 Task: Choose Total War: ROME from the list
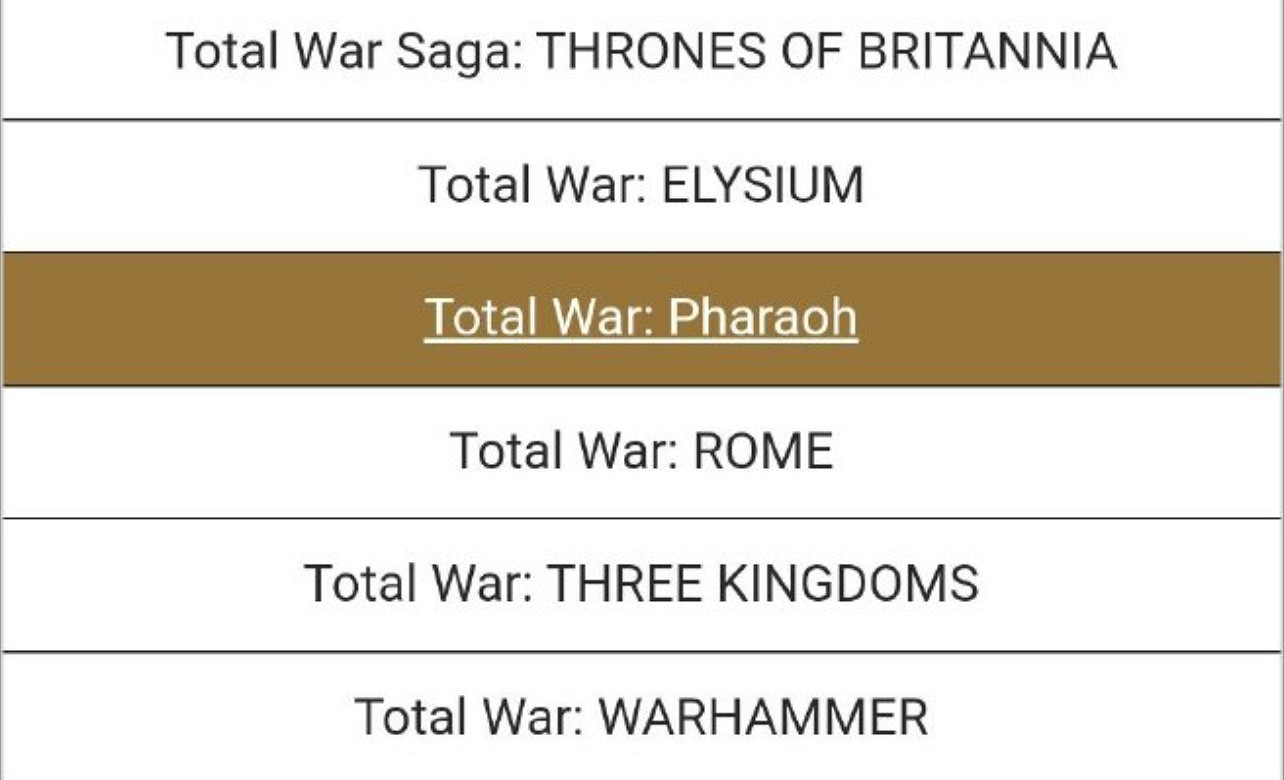click(x=641, y=451)
